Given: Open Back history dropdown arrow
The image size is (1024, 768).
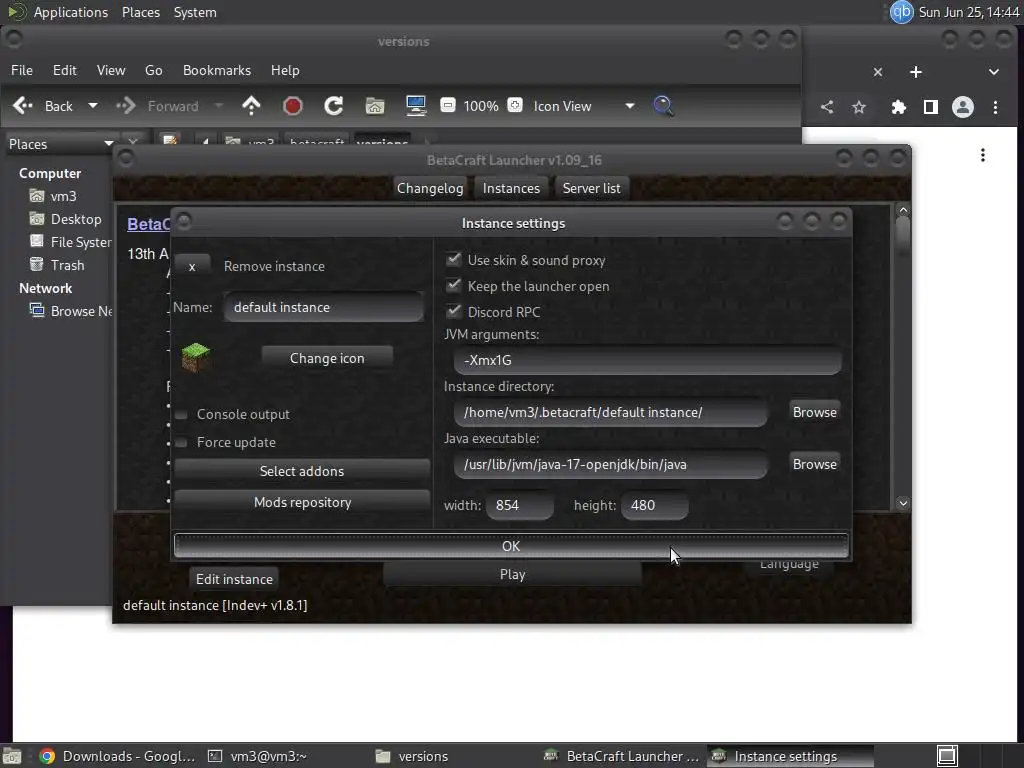Looking at the screenshot, I should coord(93,106).
